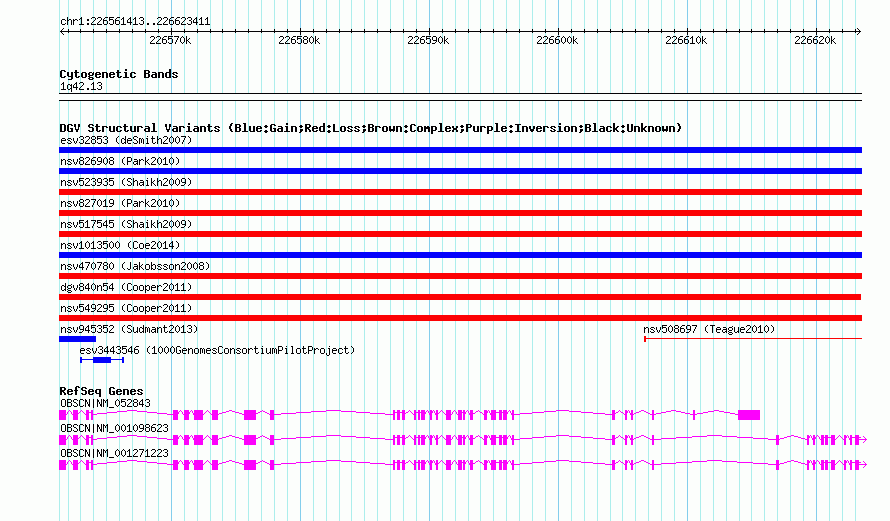Click the chr1:226561413..226623411 coordinates text
Screen dimensions: 890x521
135,21
